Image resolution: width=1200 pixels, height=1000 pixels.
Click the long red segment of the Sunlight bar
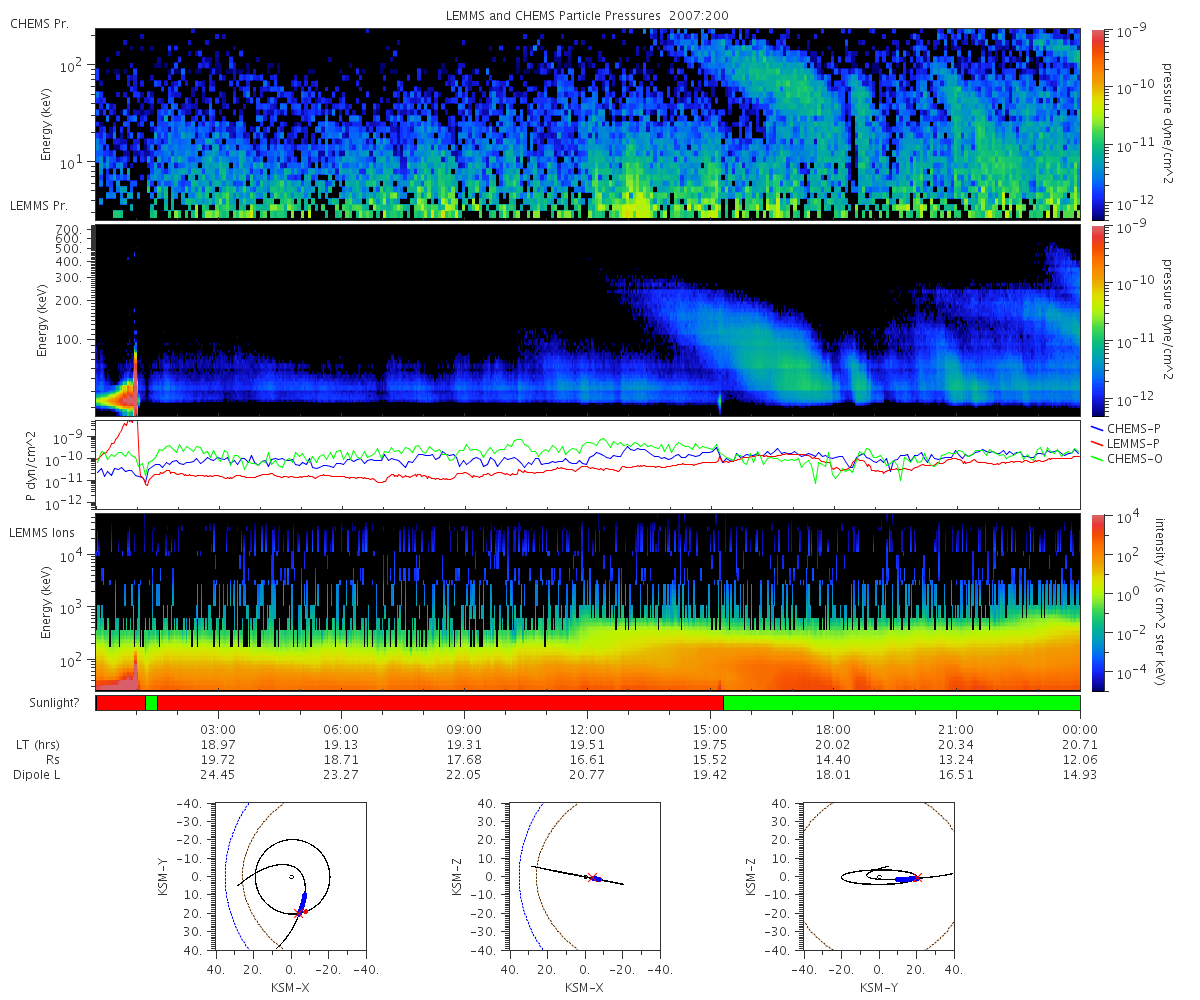(x=440, y=703)
